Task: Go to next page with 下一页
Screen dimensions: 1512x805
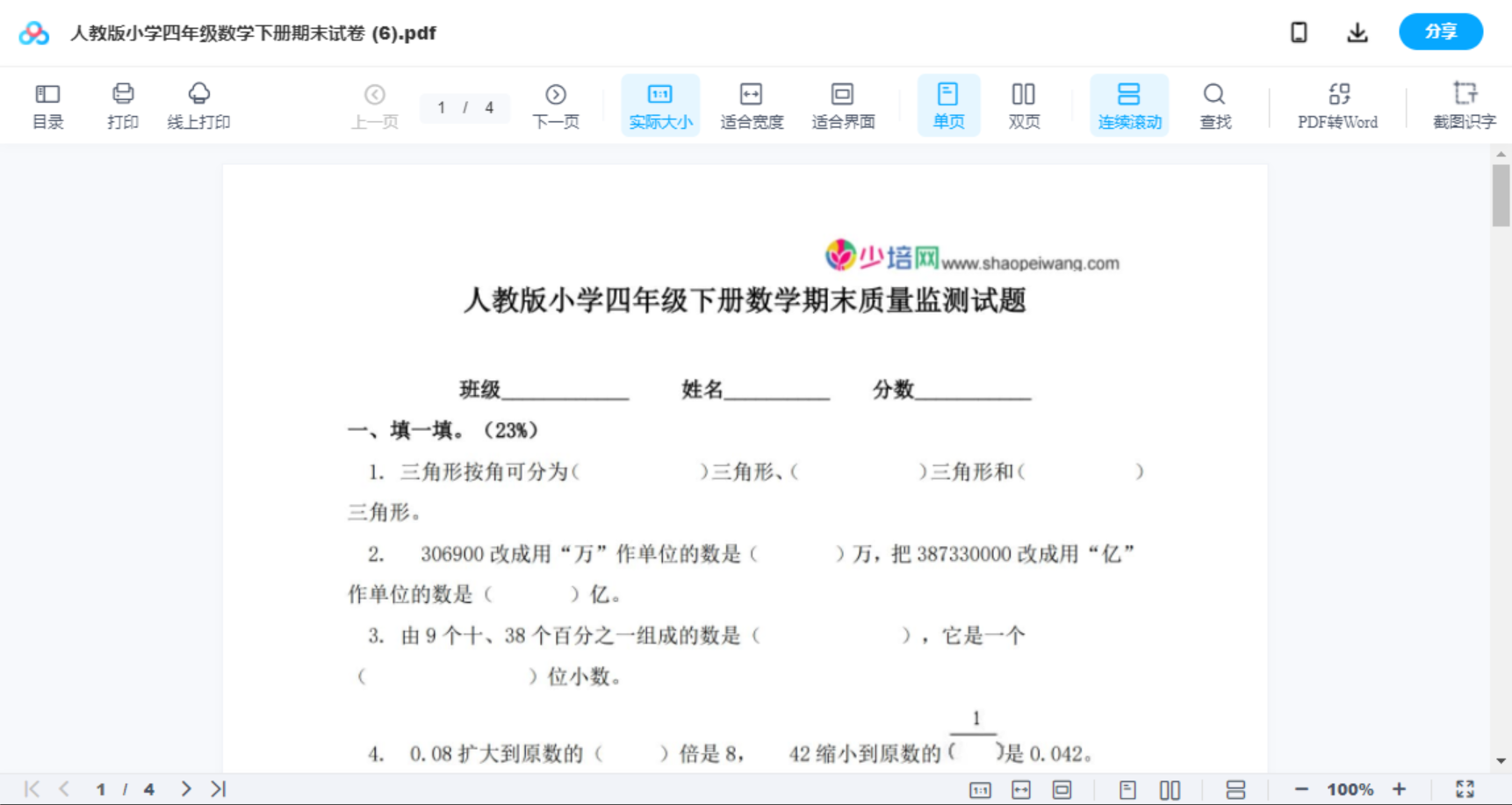Action: point(555,104)
